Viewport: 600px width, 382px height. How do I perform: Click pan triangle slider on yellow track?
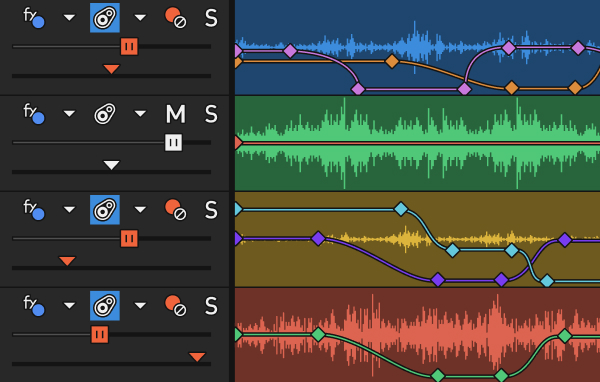pos(67,261)
